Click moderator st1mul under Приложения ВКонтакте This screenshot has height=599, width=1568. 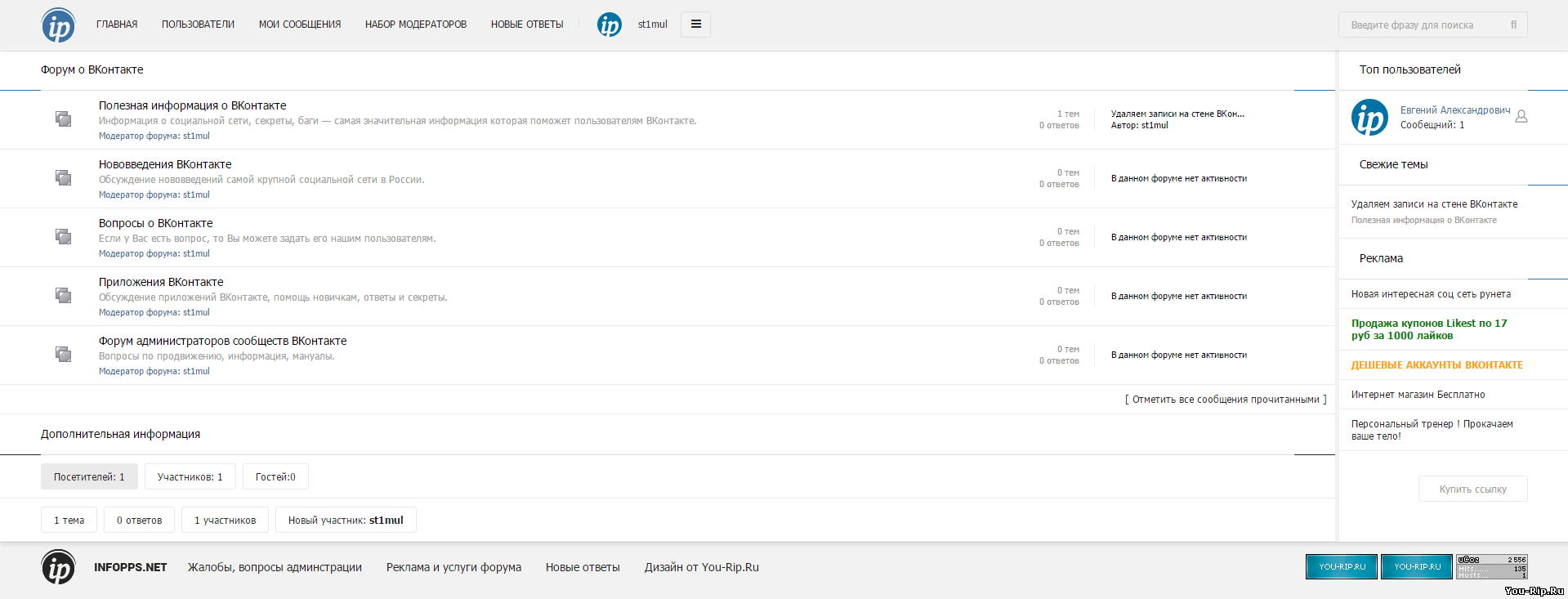point(196,312)
